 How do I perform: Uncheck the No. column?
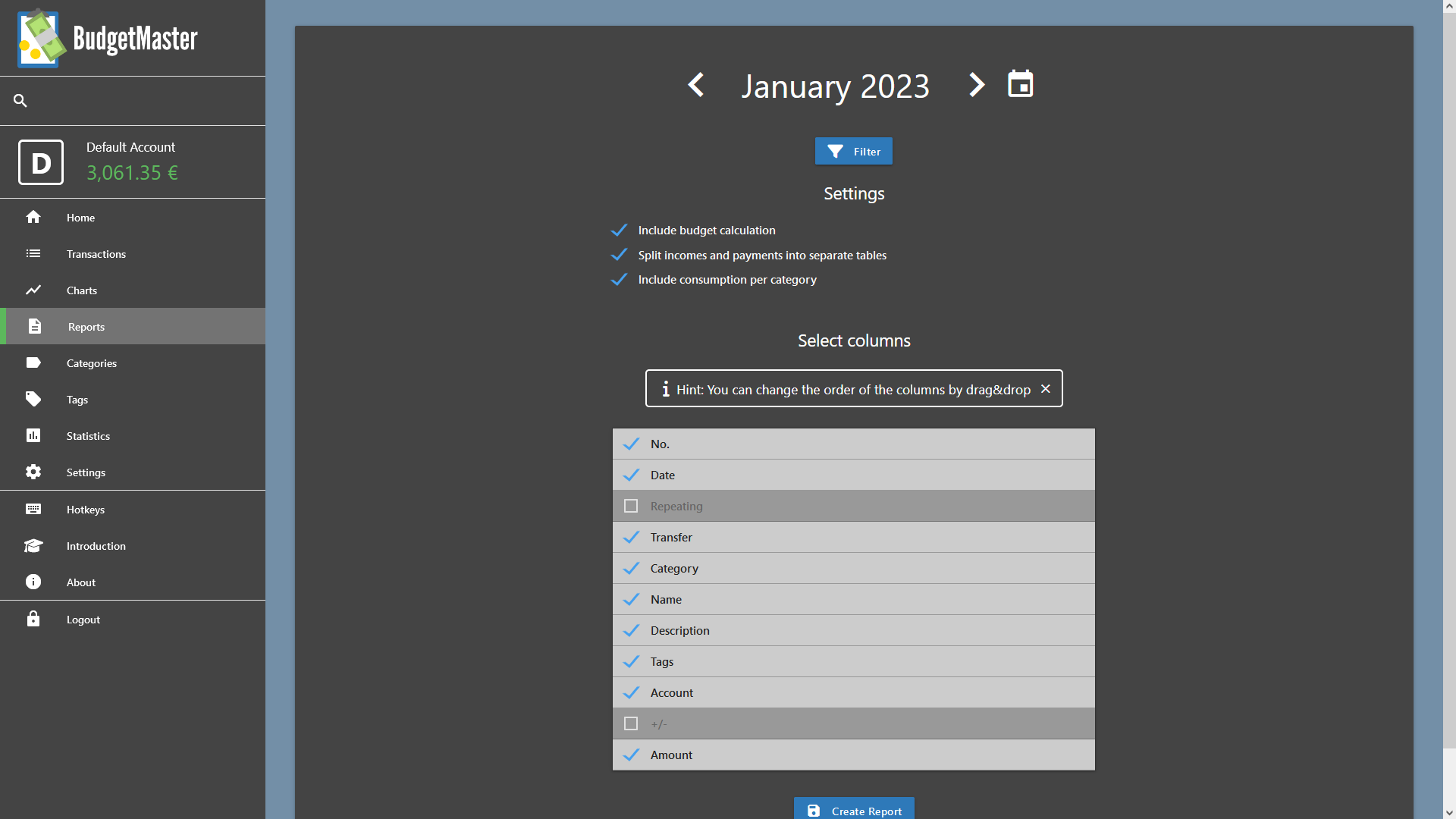pyautogui.click(x=631, y=444)
